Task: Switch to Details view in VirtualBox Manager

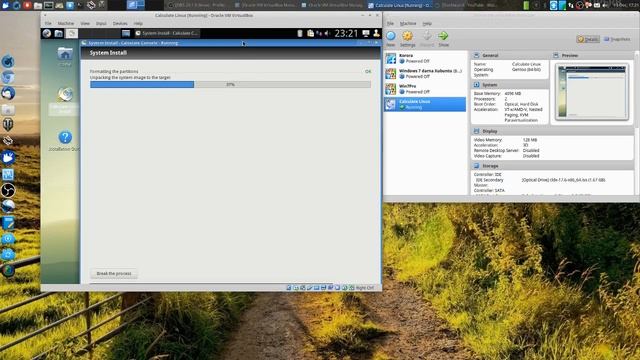Action: 588,39
